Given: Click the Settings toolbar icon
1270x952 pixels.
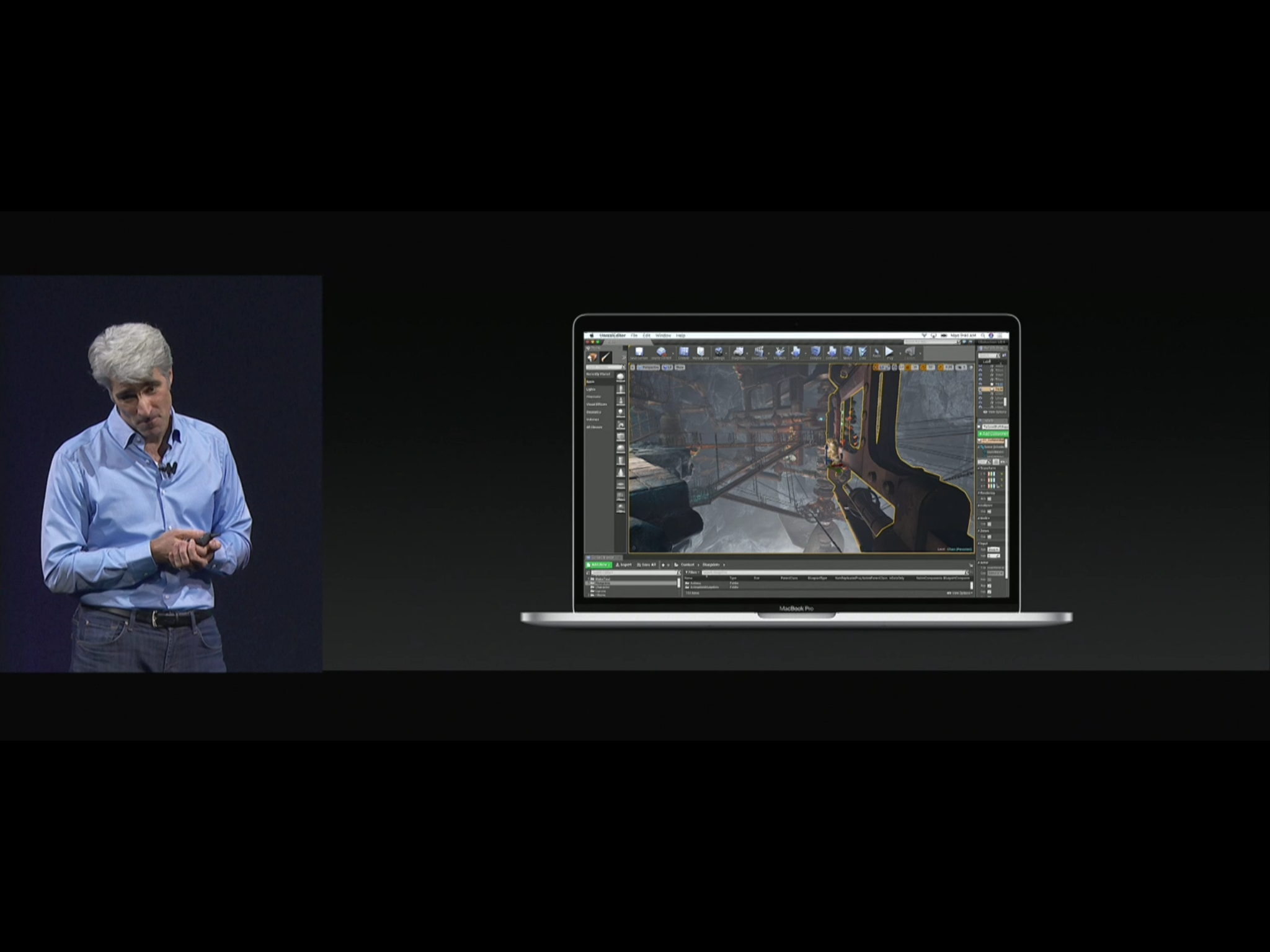Looking at the screenshot, I should [719, 353].
